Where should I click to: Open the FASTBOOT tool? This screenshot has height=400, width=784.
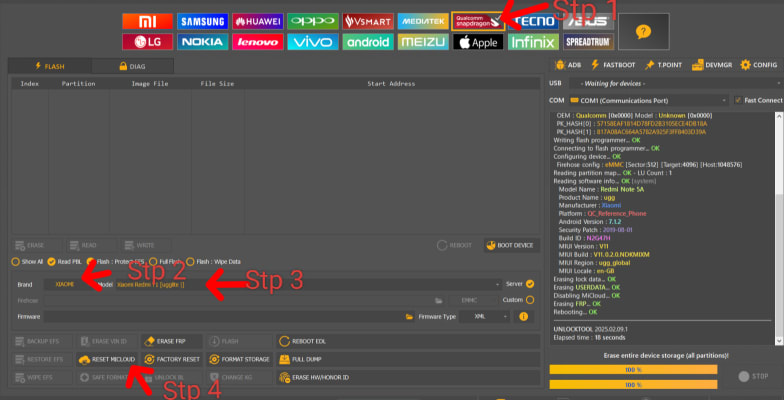pyautogui.click(x=613, y=65)
